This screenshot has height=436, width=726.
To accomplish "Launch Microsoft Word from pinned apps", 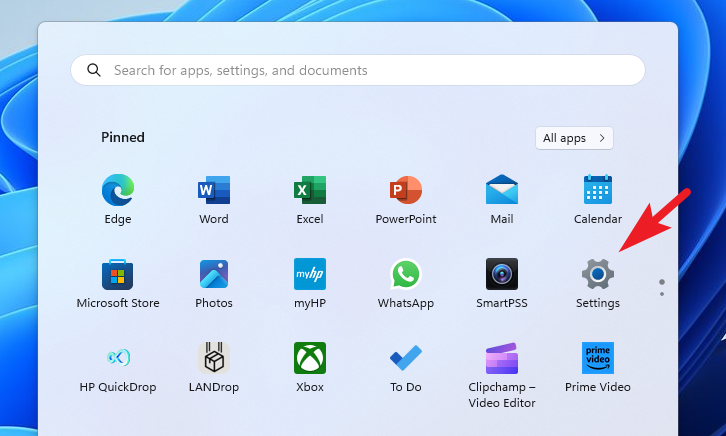I will (213, 199).
